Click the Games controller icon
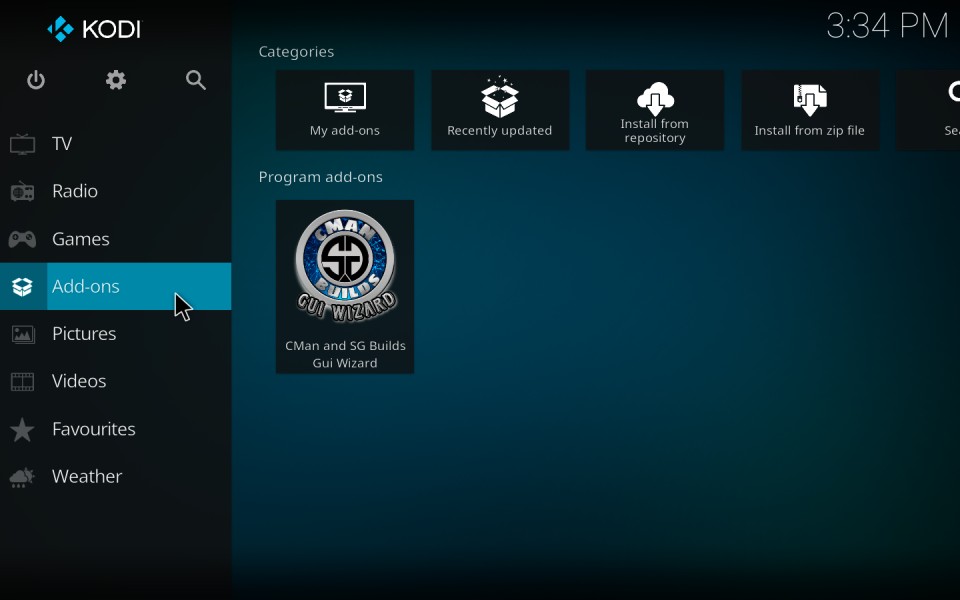 [x=23, y=239]
